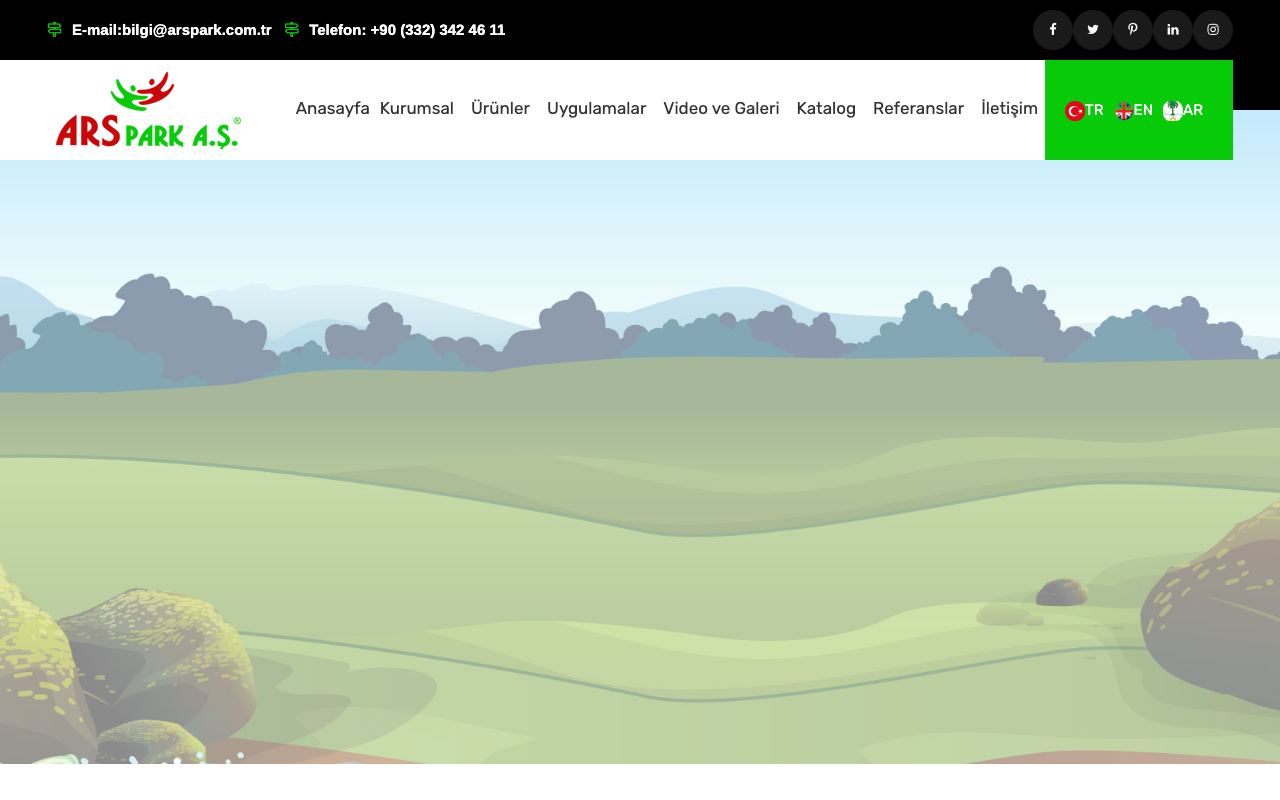1280x800 pixels.
Task: Expand the Video ve Galeri menu
Action: pos(721,108)
